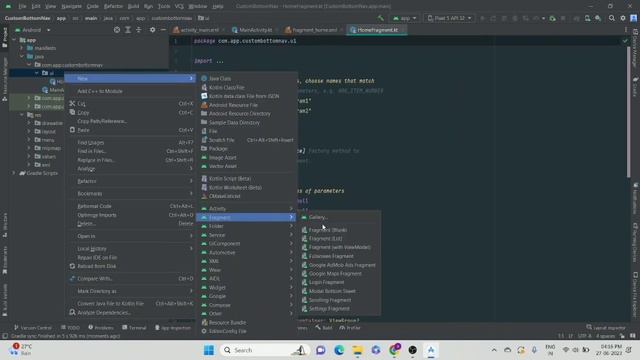Hide the project panel minus icon
This screenshot has width=640, height=360.
pos(163,30)
